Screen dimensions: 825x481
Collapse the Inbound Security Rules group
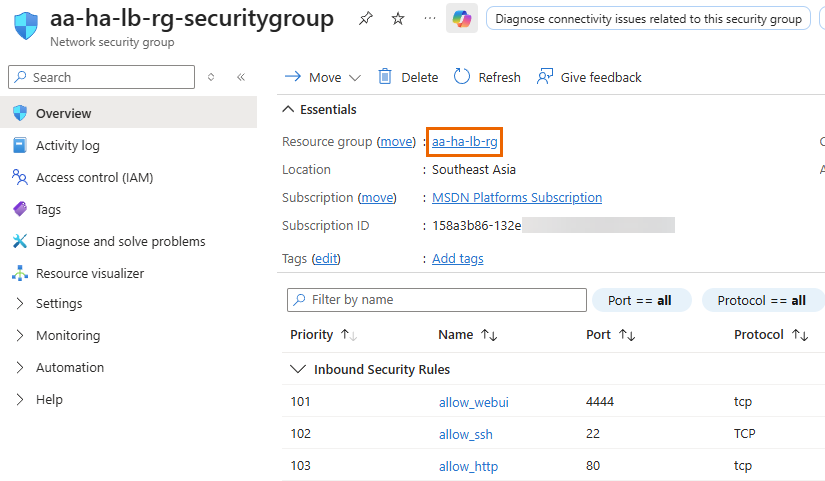point(297,369)
